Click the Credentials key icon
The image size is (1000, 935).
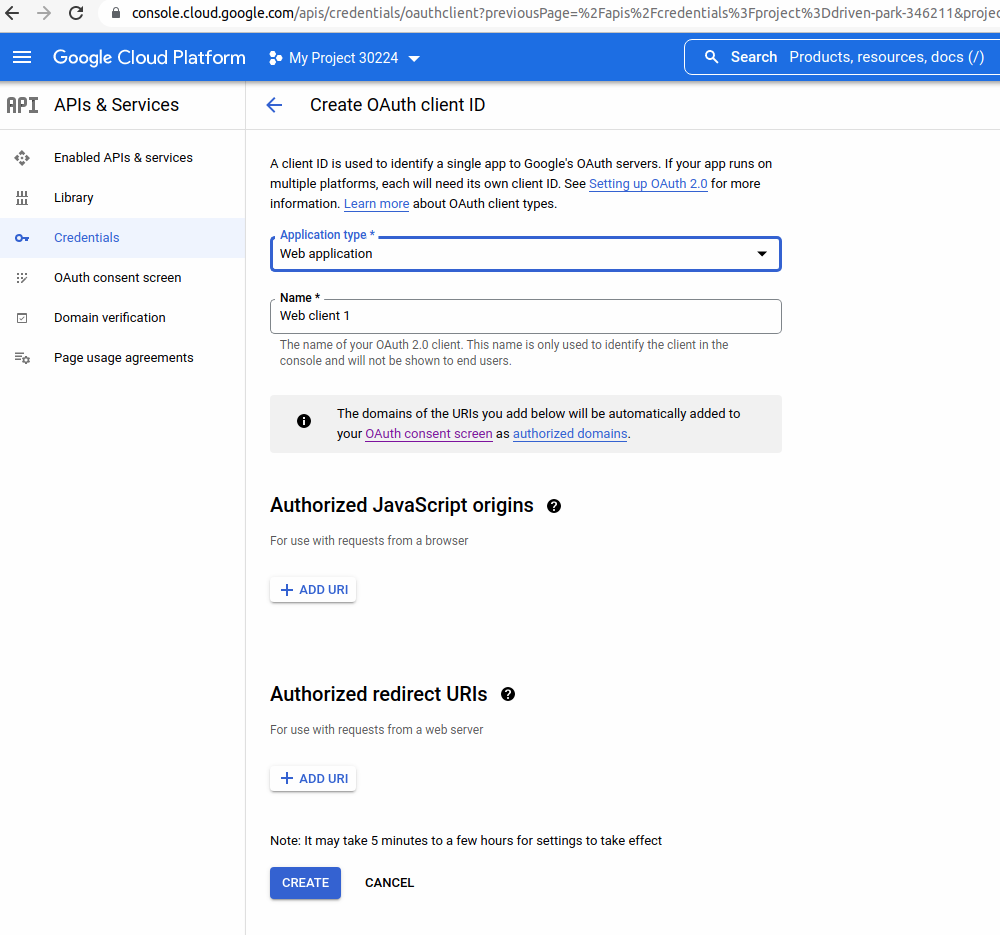tap(22, 238)
